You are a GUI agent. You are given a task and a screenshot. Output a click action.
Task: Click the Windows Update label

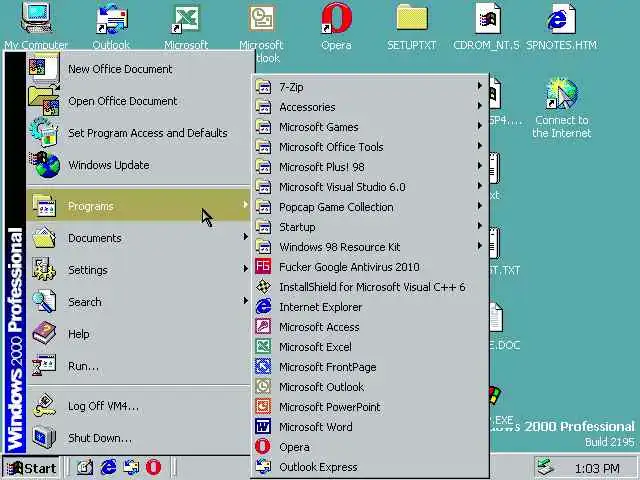[109, 165]
